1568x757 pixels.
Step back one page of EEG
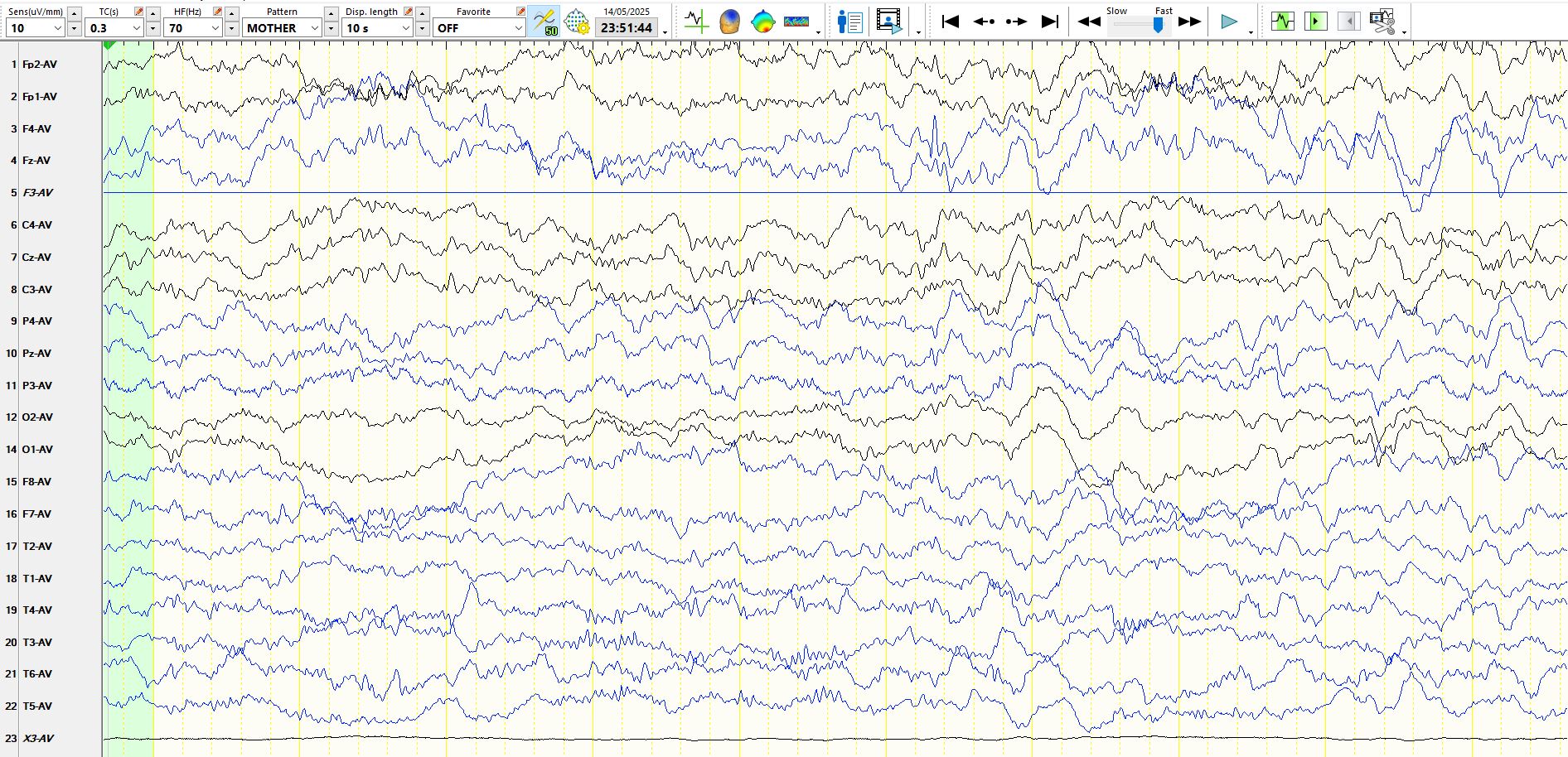click(x=984, y=22)
